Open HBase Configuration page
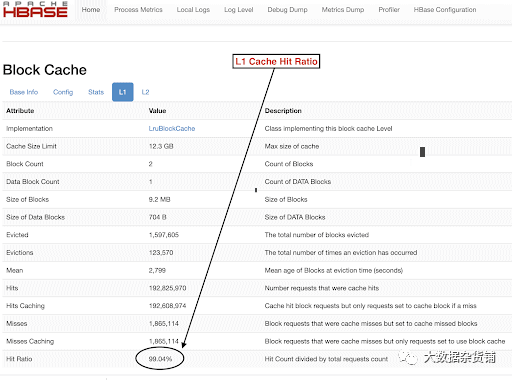 (x=445, y=10)
